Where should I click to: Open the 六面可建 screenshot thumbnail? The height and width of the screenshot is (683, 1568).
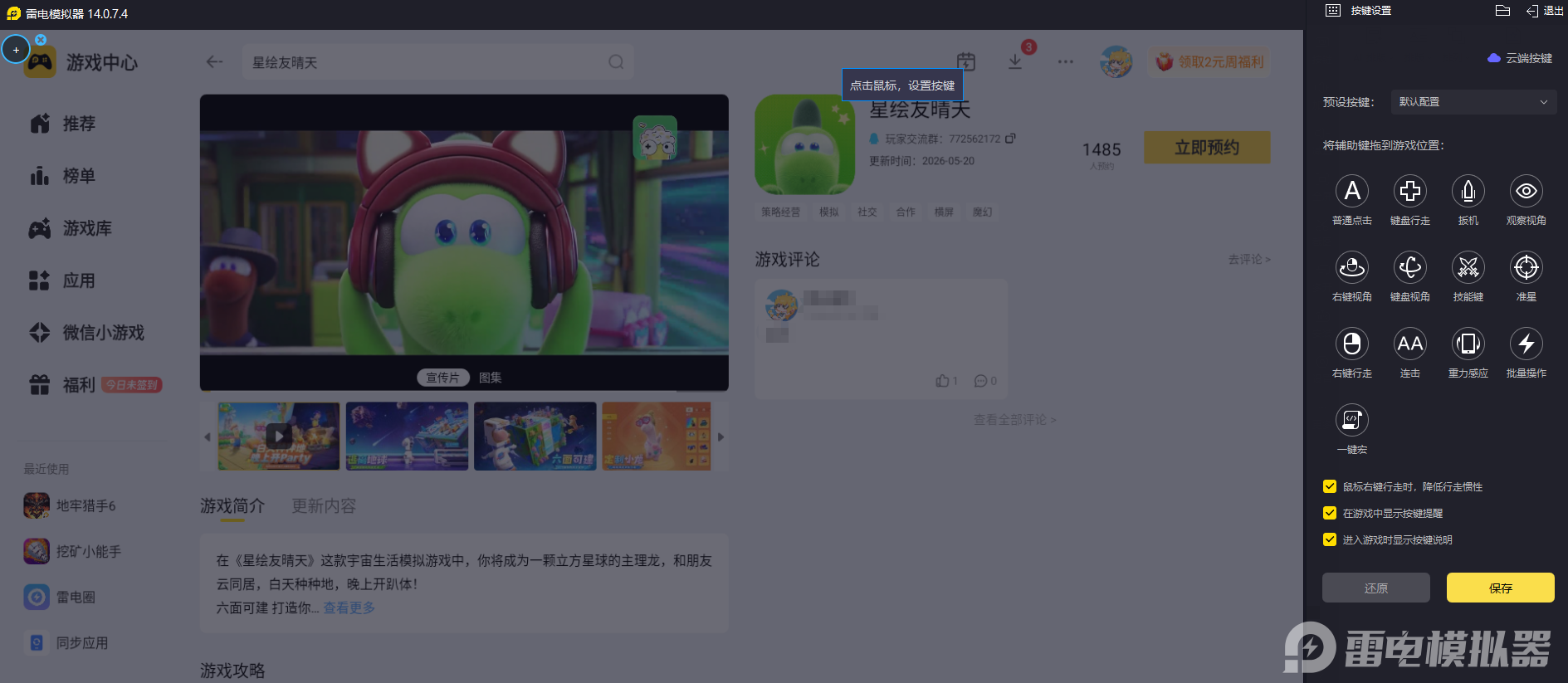point(535,437)
